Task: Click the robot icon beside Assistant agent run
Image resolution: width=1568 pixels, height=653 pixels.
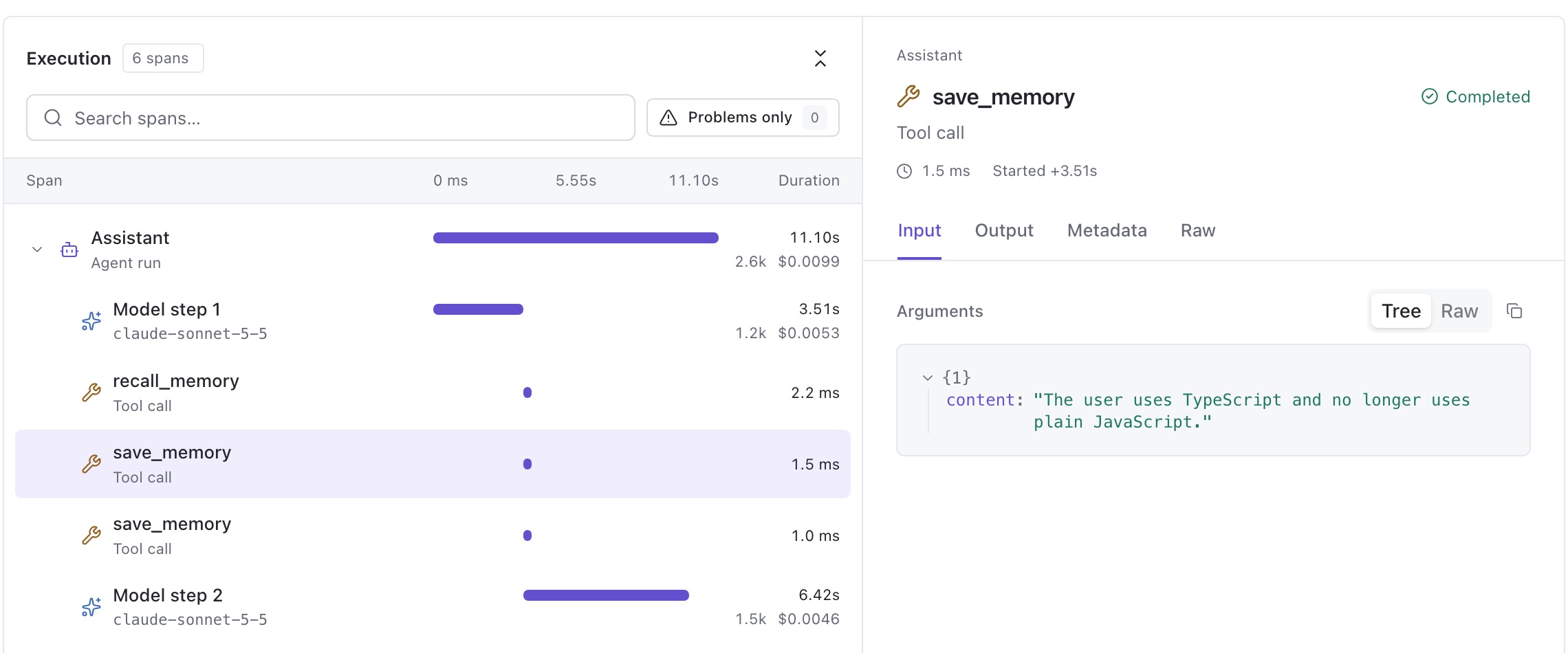Action: coord(69,250)
